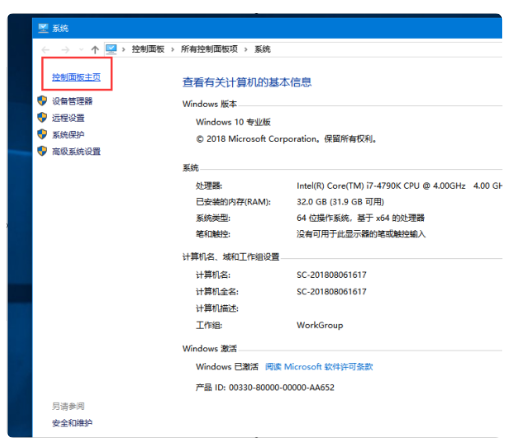Screen dimensions: 515x444
Task: Click the WorkGroup value
Action: click(320, 325)
